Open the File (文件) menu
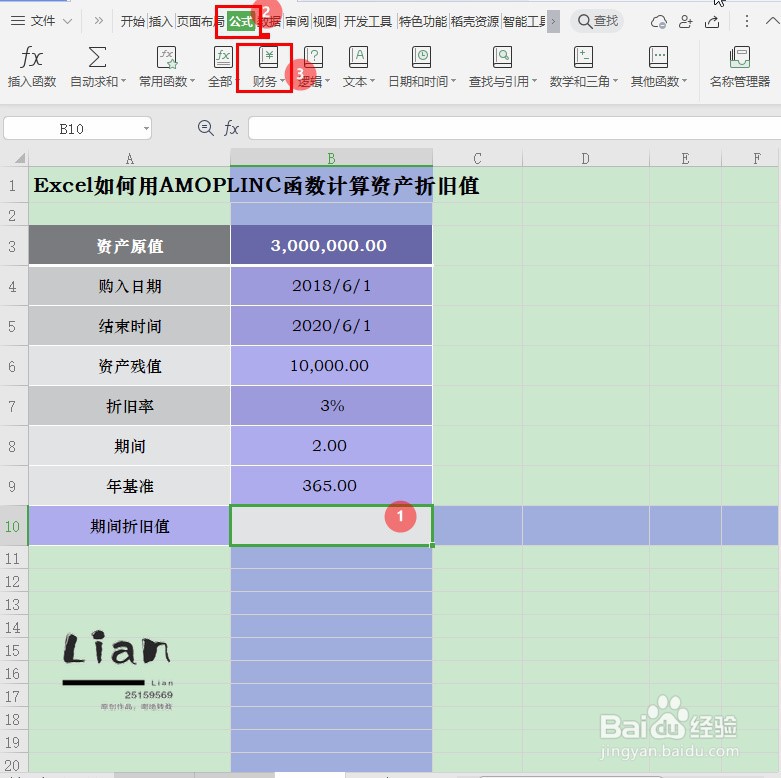 [x=42, y=21]
